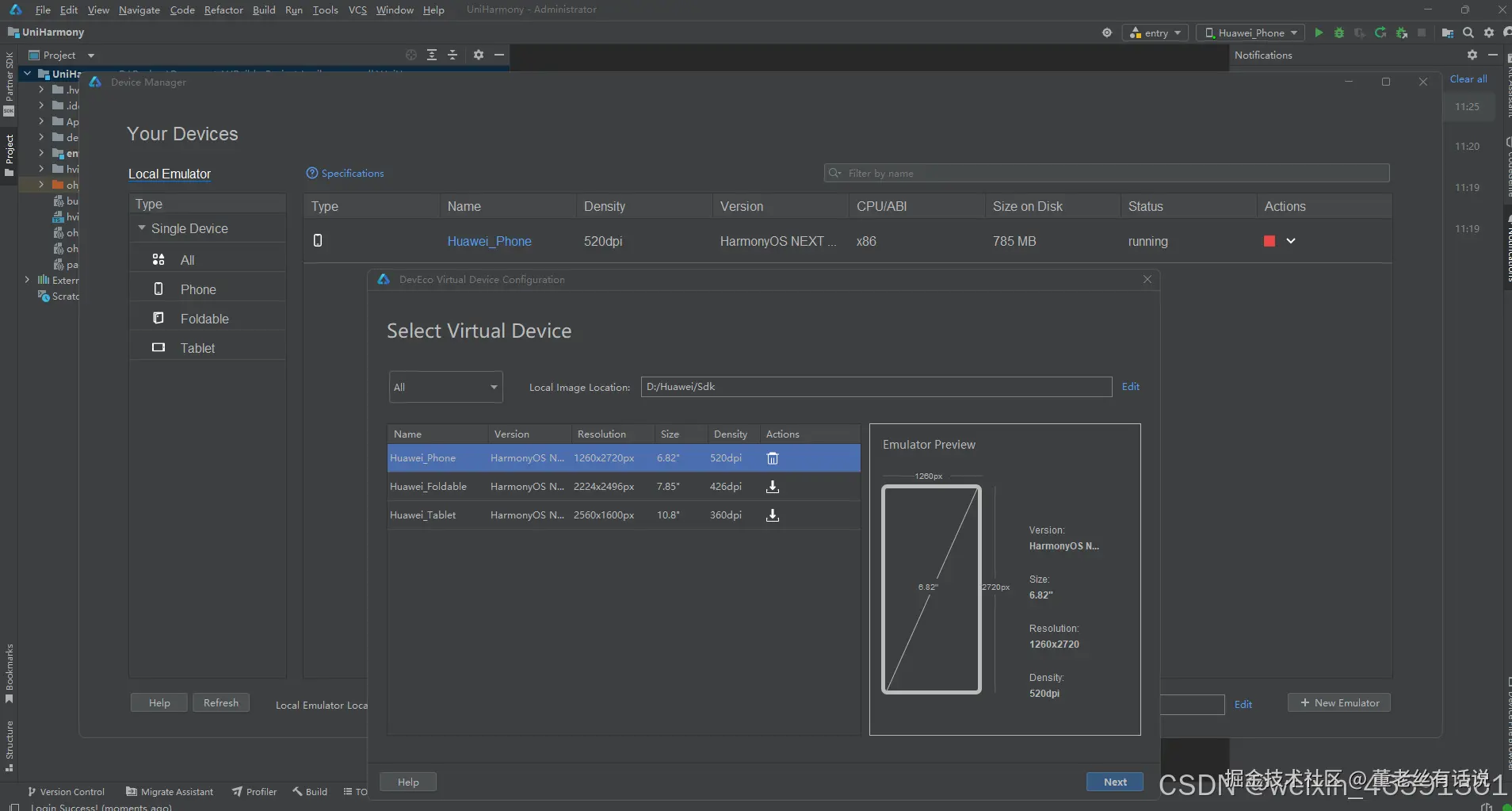Screen dimensions: 1512x811
Task: Expand more actions arrow for Huawei_Phone
Action: (1291, 241)
